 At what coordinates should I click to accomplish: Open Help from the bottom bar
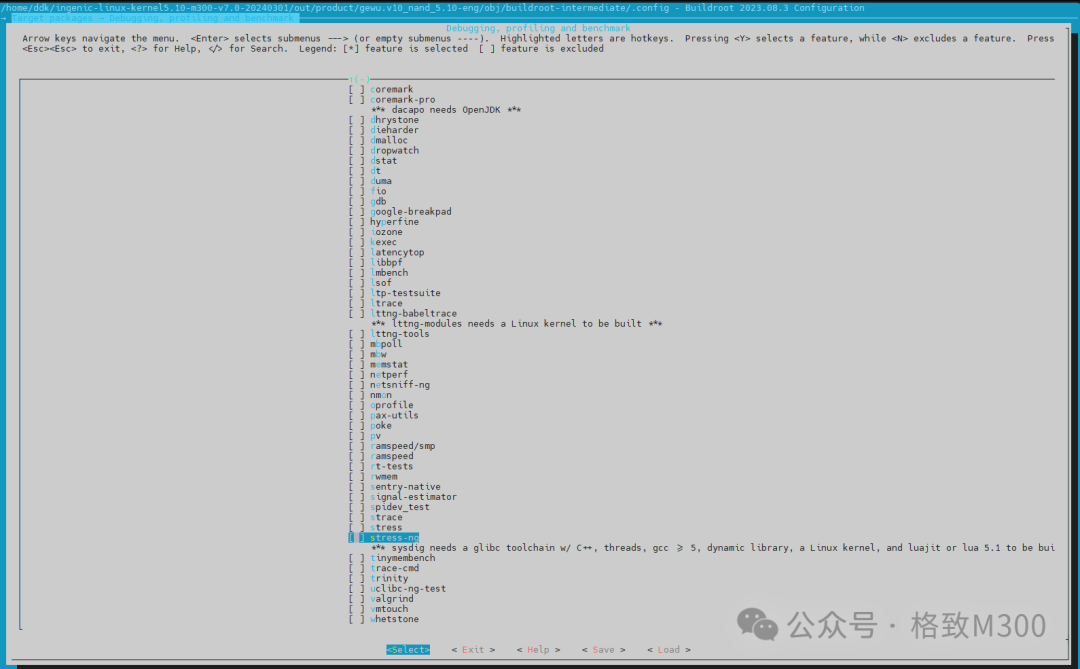coord(538,650)
